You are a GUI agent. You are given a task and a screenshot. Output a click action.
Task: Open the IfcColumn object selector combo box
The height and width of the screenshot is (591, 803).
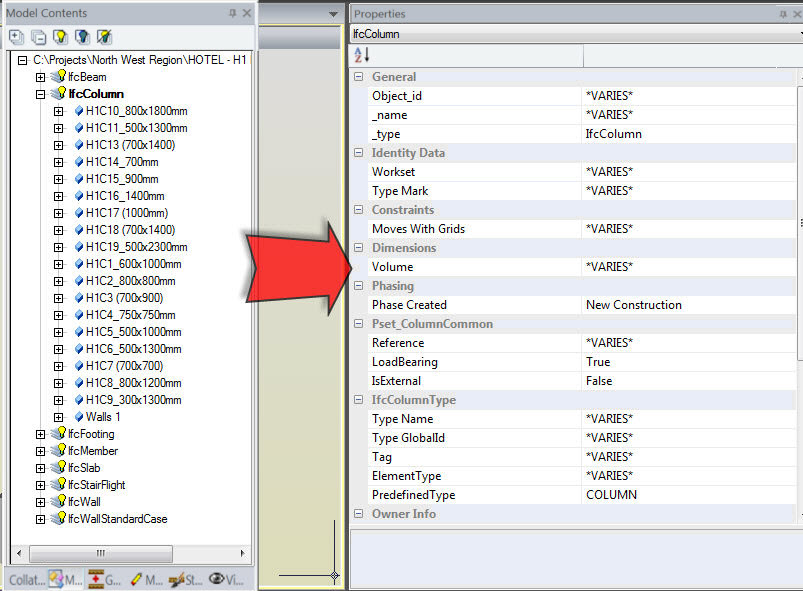point(576,34)
